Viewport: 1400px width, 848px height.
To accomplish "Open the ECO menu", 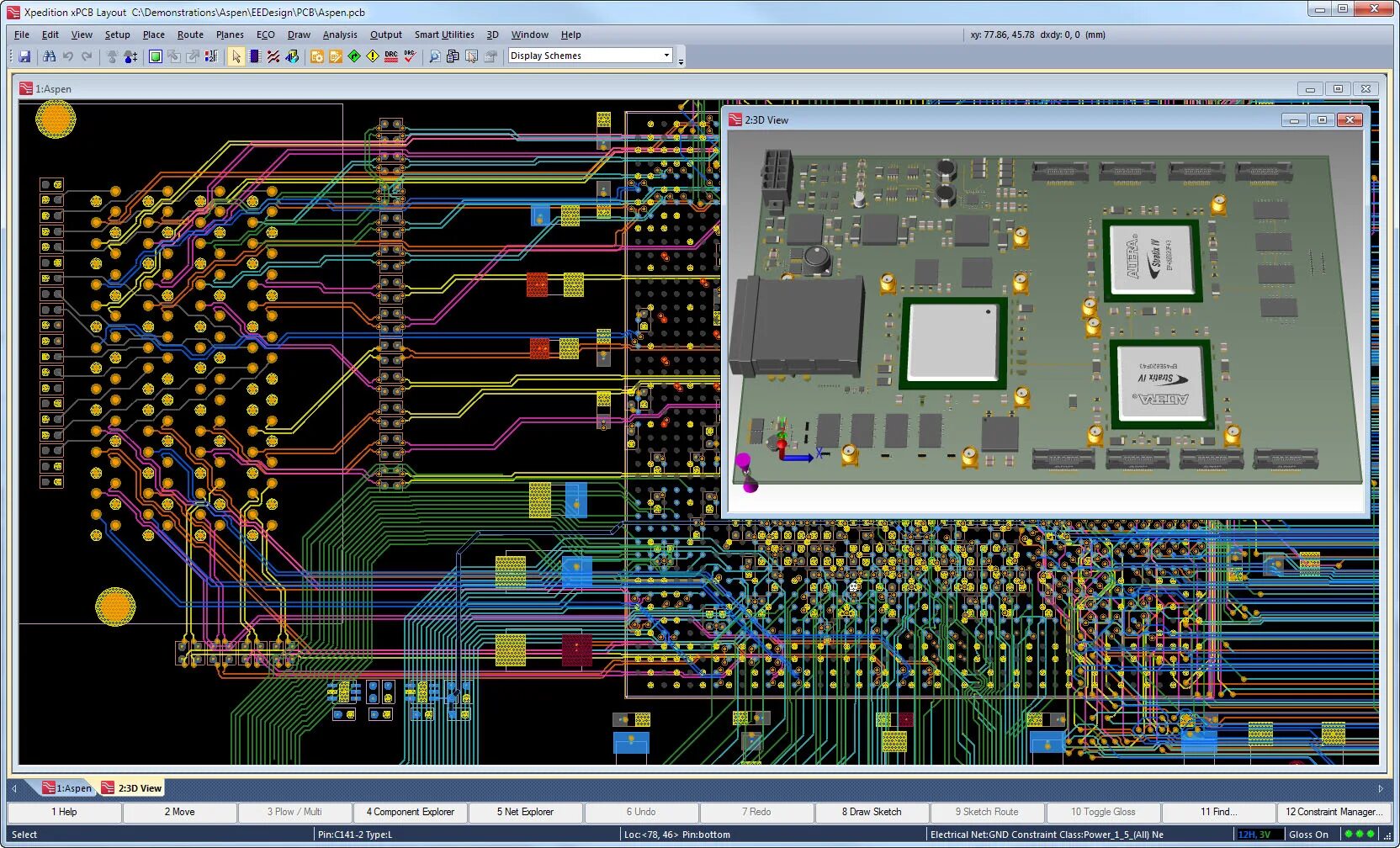I will pos(265,34).
